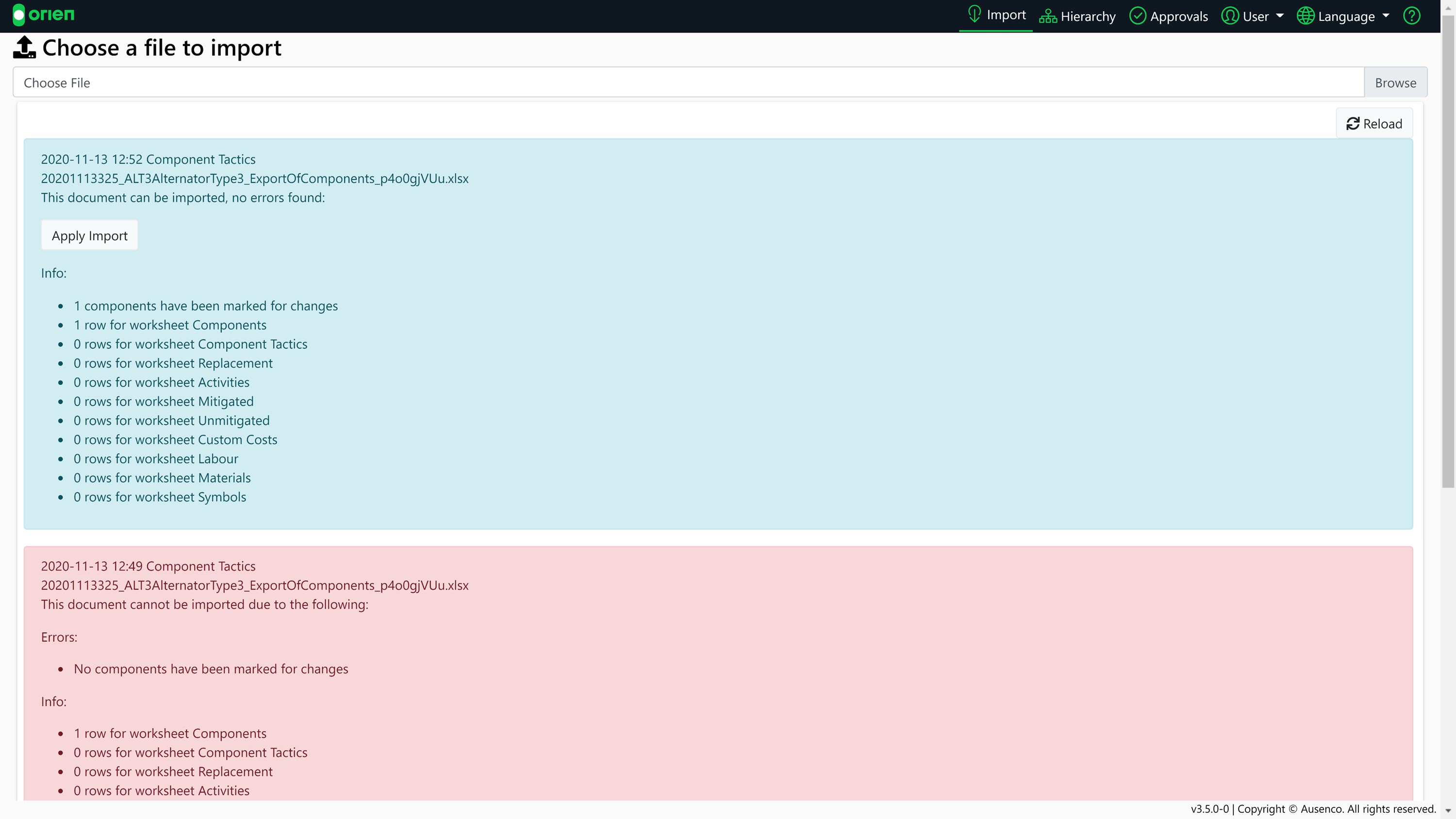Click the Orien logo
This screenshot has width=1456, height=819.
pyautogui.click(x=44, y=15)
